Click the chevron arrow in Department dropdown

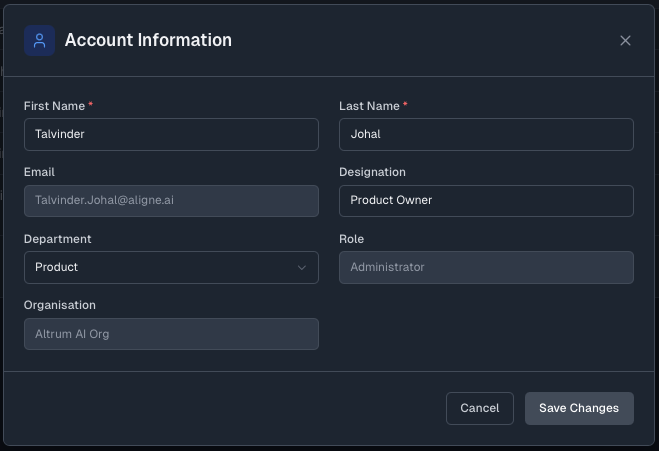point(301,268)
